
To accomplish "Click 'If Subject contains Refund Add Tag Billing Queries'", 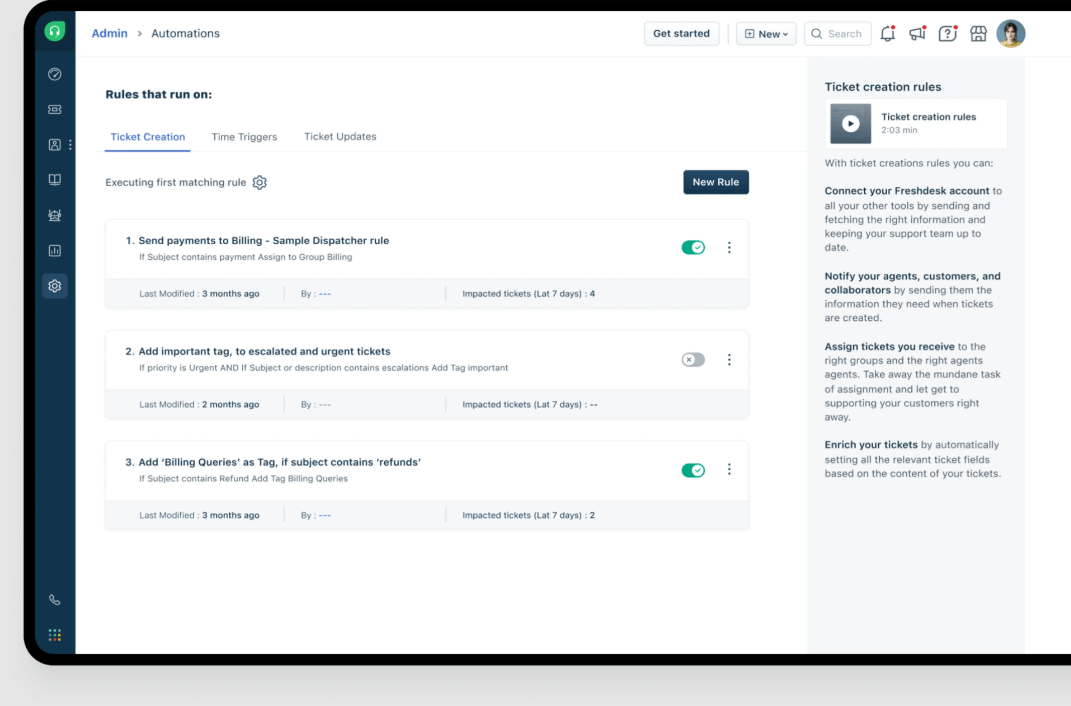I will 243,479.
